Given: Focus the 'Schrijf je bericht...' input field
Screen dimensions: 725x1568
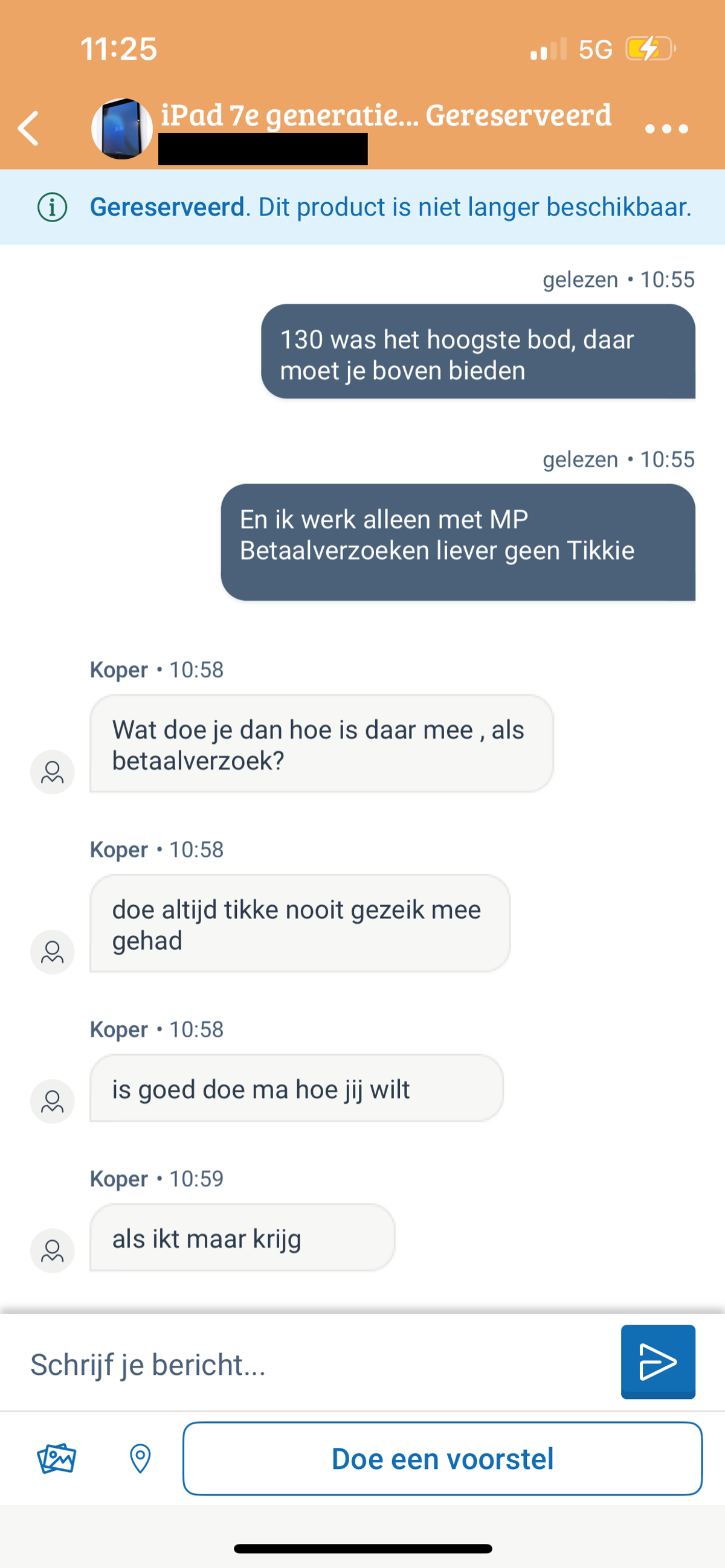Looking at the screenshot, I should [317, 1364].
